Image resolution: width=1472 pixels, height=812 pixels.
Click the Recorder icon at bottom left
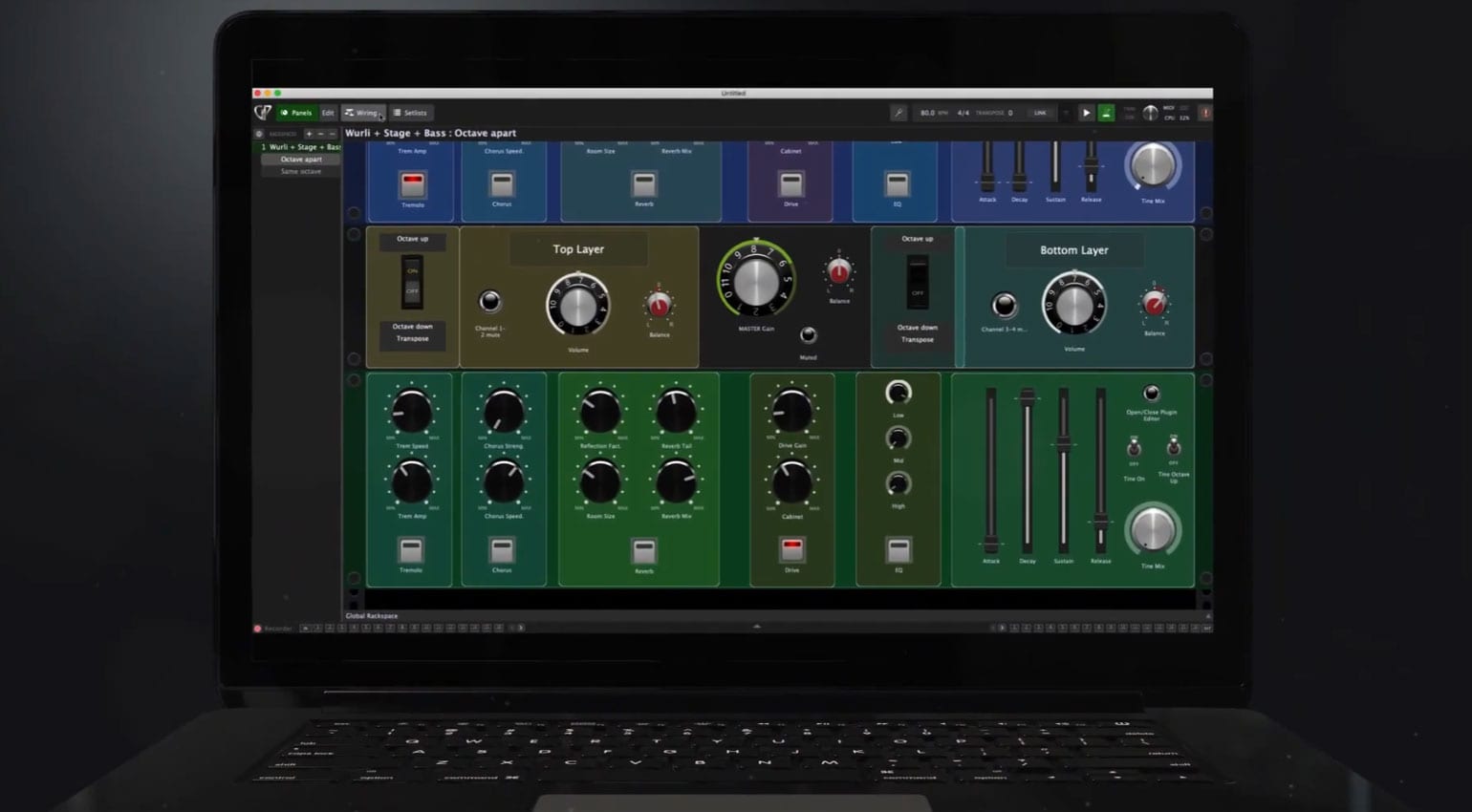coord(256,629)
